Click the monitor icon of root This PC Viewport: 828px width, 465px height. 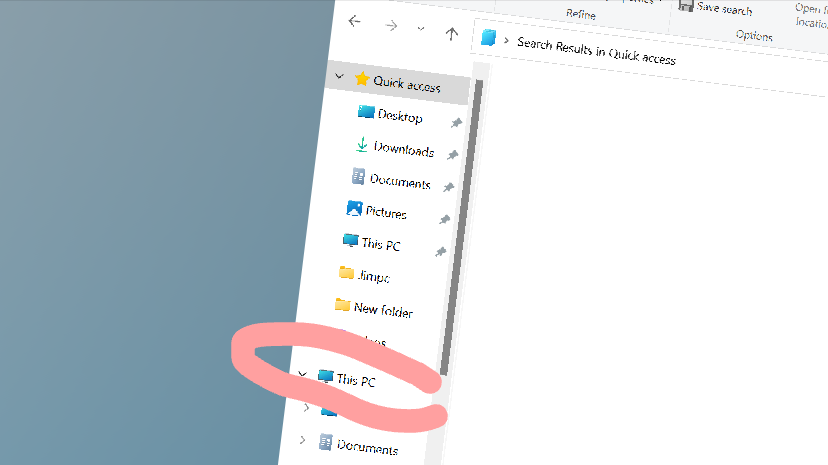click(325, 376)
